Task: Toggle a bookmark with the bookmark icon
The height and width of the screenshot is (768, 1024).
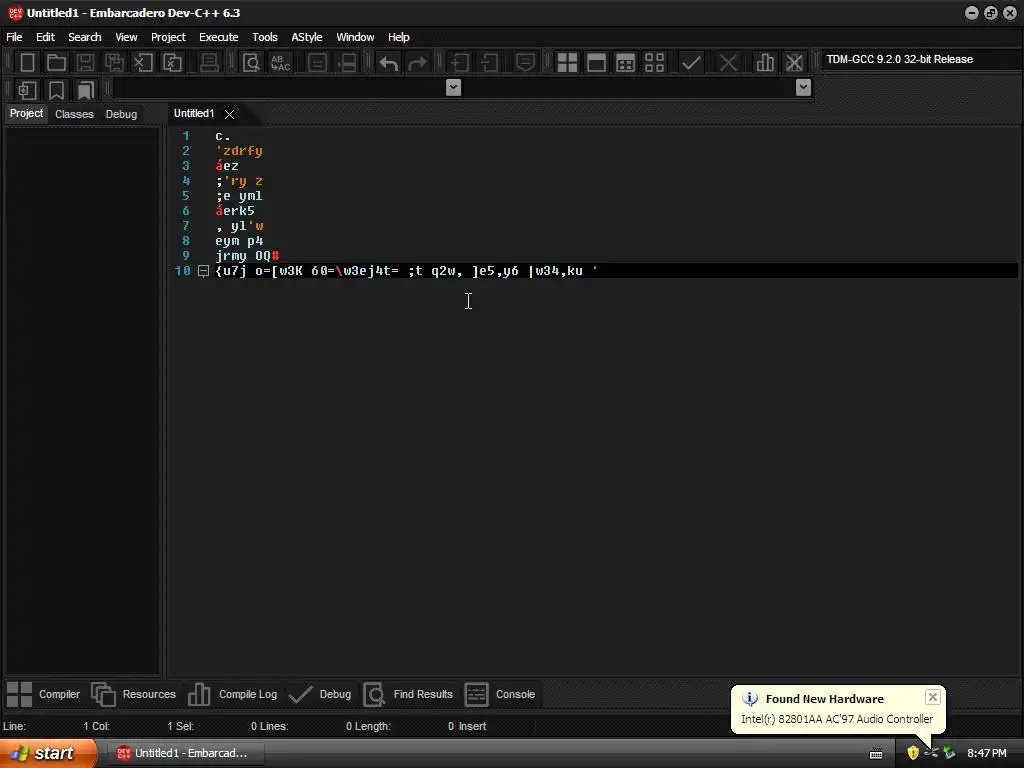Action: tap(57, 90)
